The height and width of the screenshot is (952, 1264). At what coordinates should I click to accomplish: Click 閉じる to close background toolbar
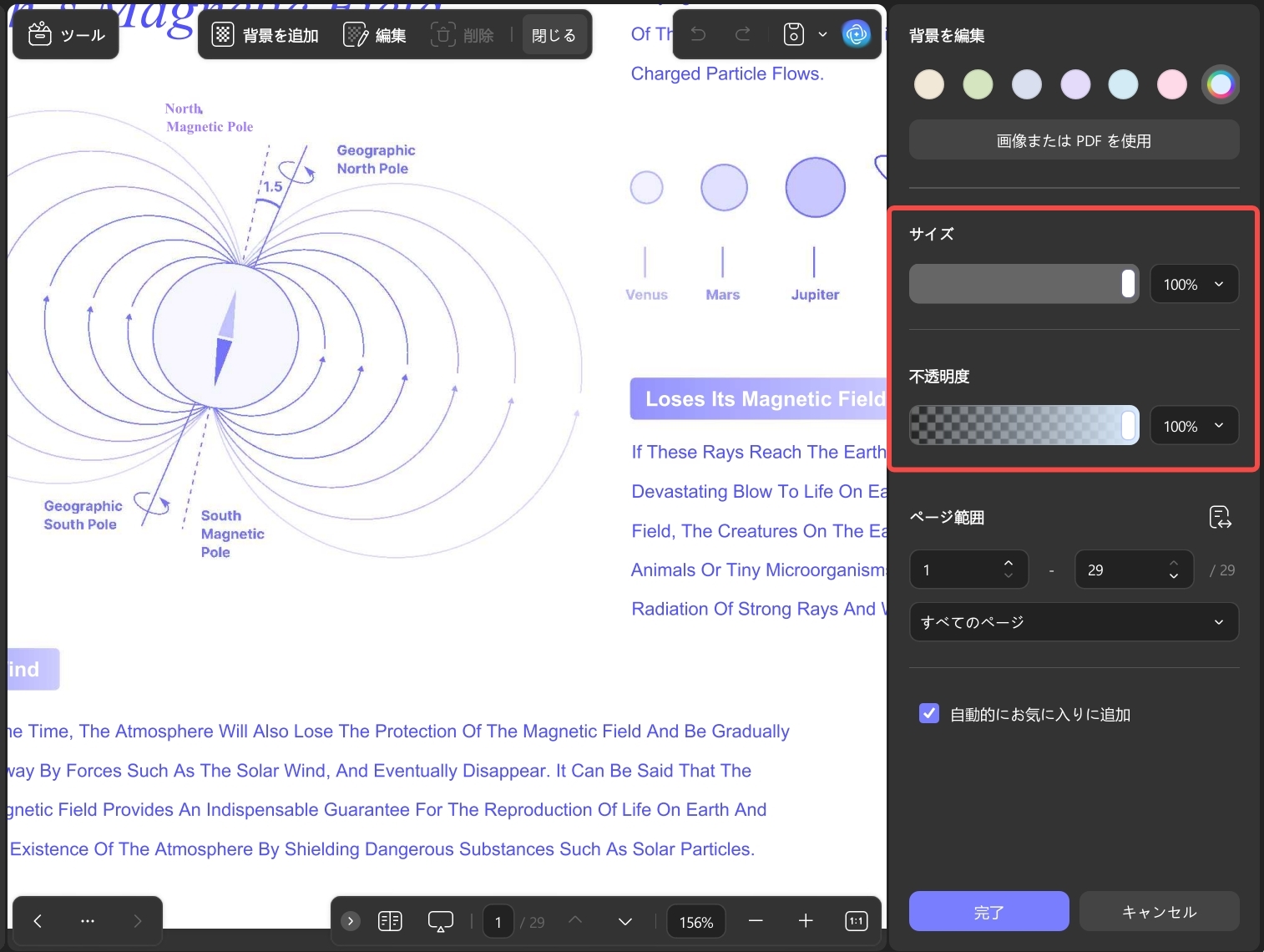pyautogui.click(x=554, y=35)
